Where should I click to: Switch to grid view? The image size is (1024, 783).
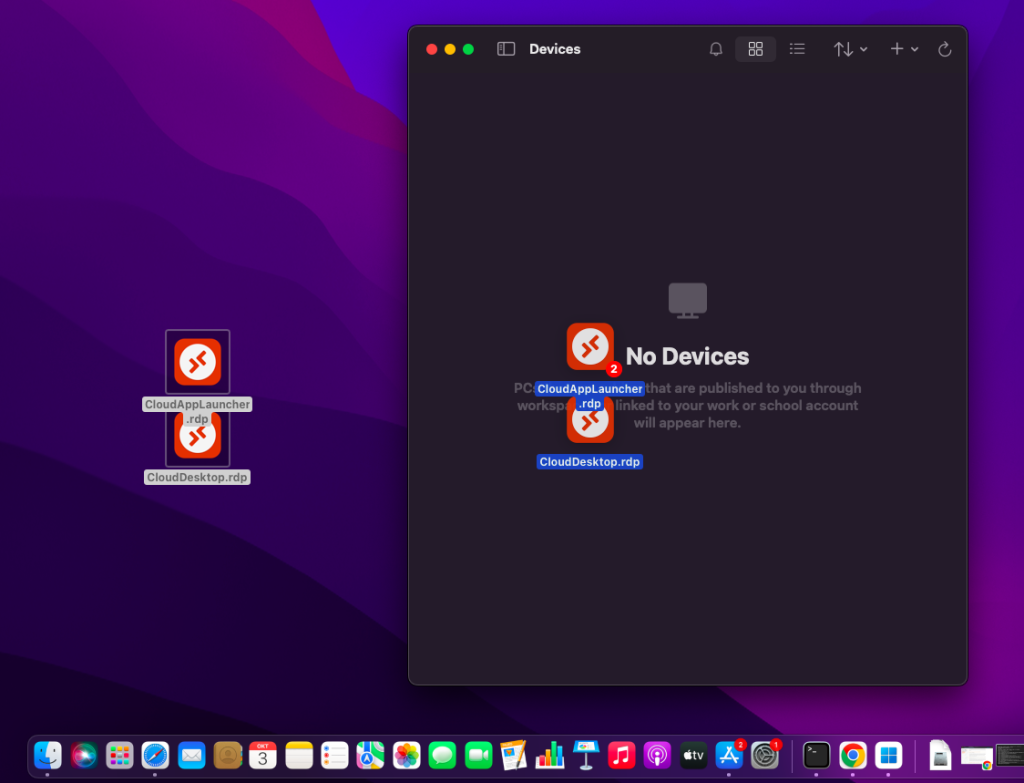coord(756,49)
